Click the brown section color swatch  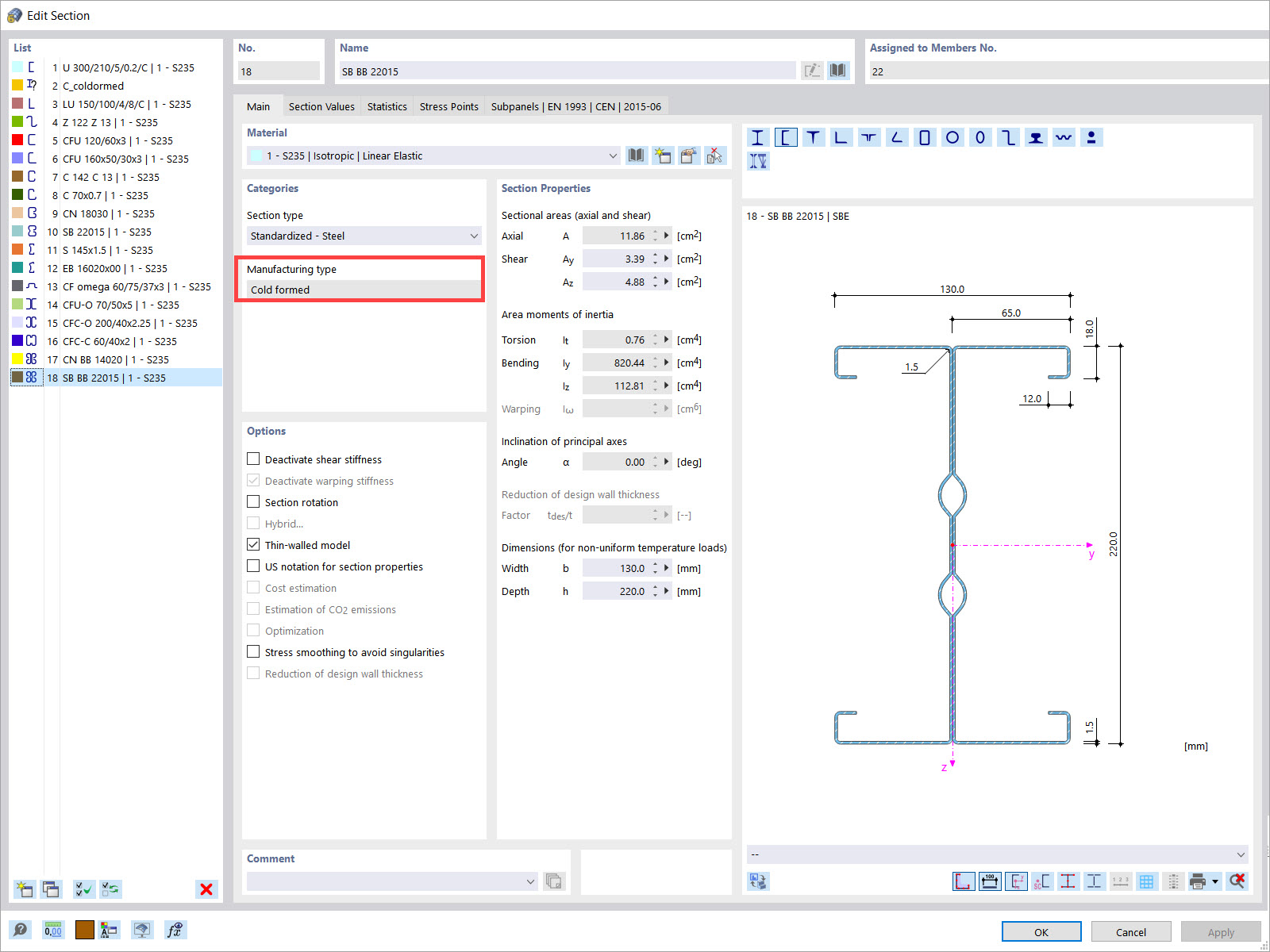tap(85, 930)
